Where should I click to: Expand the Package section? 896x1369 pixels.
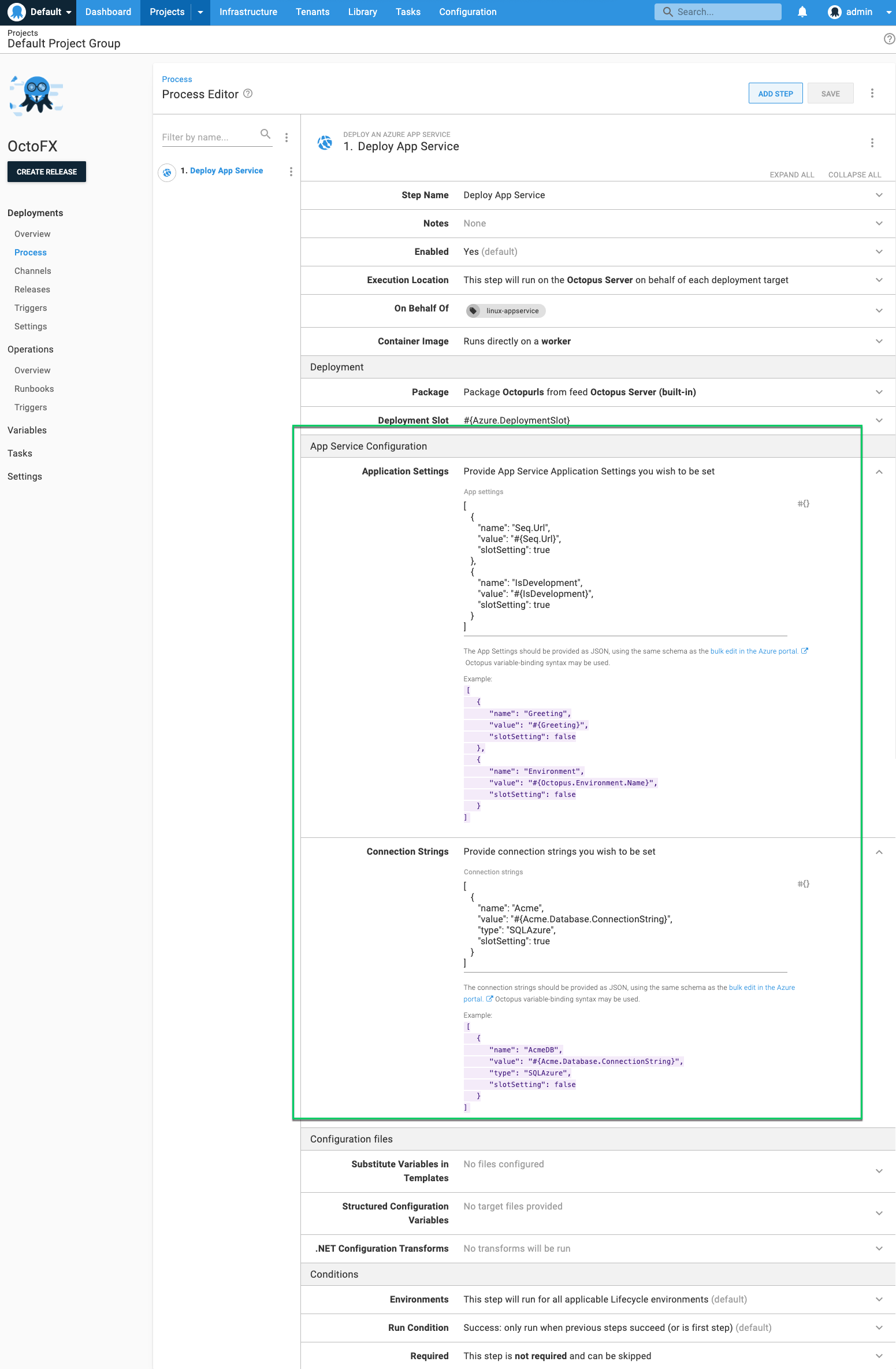tap(879, 392)
